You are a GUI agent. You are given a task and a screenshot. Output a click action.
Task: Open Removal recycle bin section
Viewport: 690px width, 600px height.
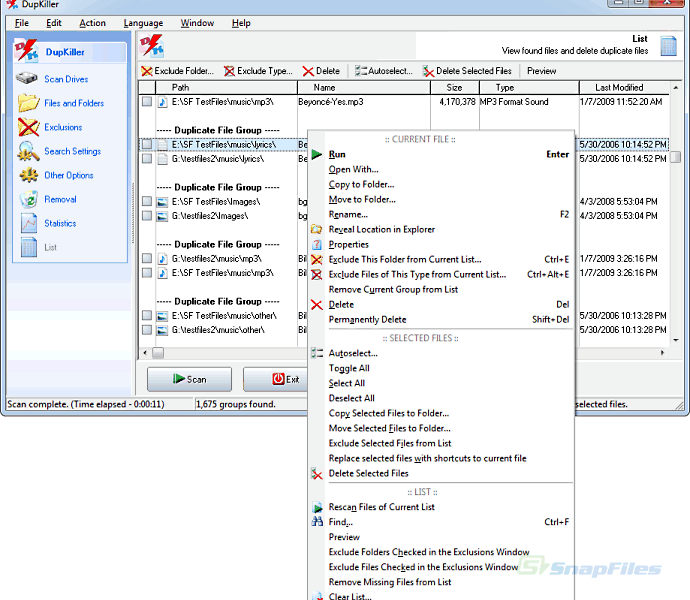(x=48, y=199)
